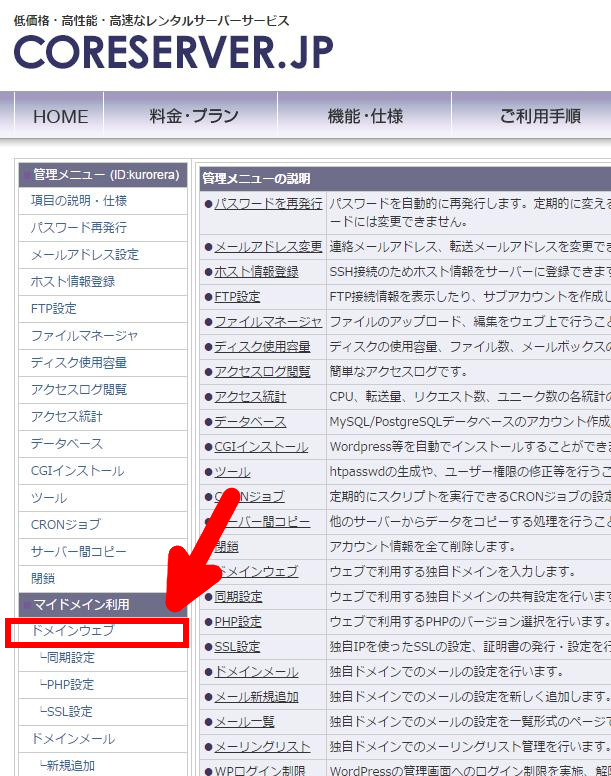The width and height of the screenshot is (611, 776).
Task: Click WPログイン制限 link in table
Action: pyautogui.click(x=260, y=770)
